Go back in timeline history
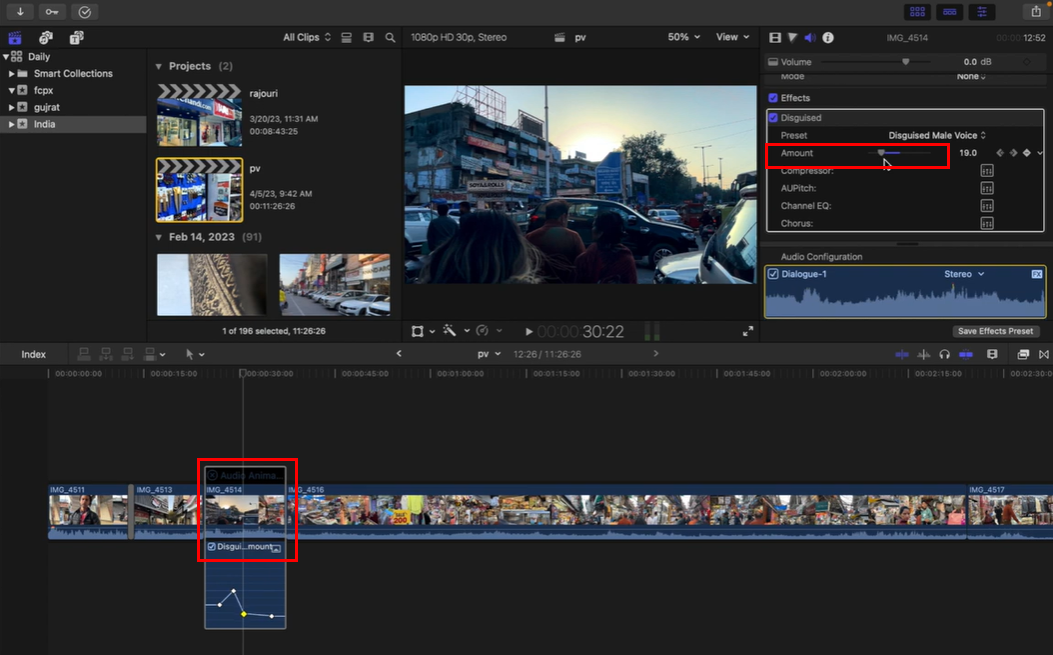This screenshot has width=1053, height=655. pos(399,353)
